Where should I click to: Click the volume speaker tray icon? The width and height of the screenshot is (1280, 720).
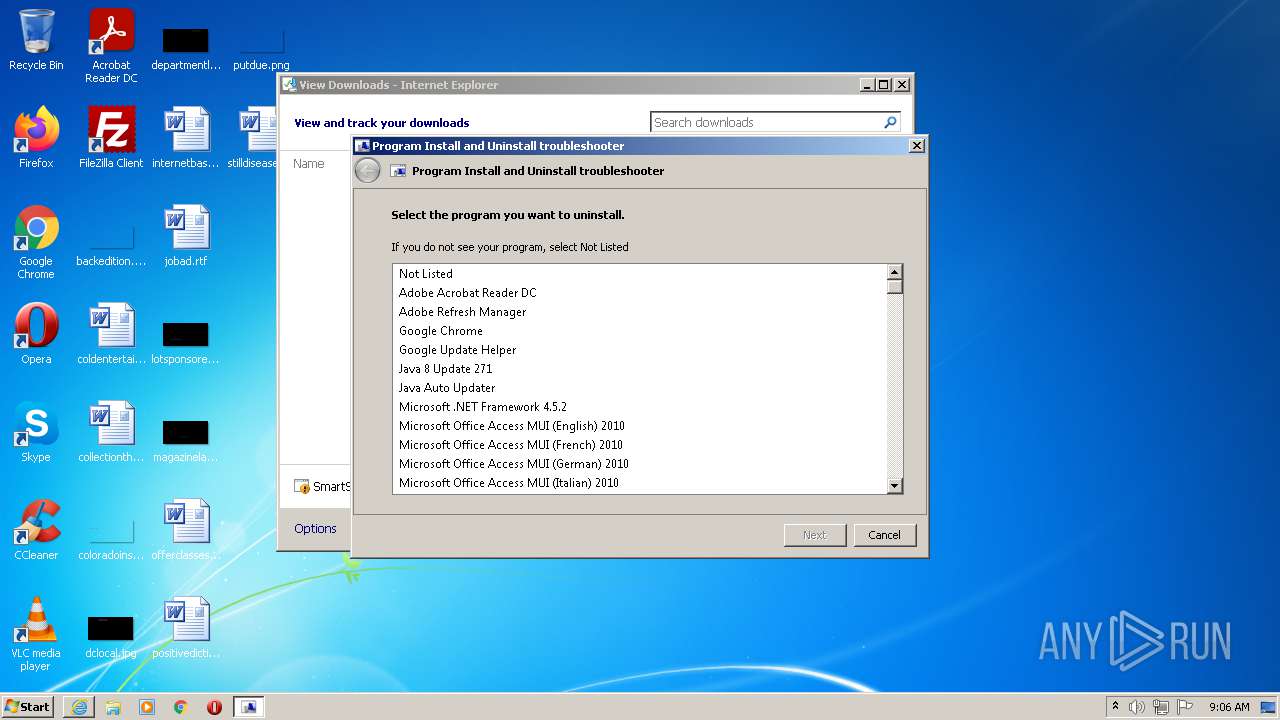[x=1137, y=707]
